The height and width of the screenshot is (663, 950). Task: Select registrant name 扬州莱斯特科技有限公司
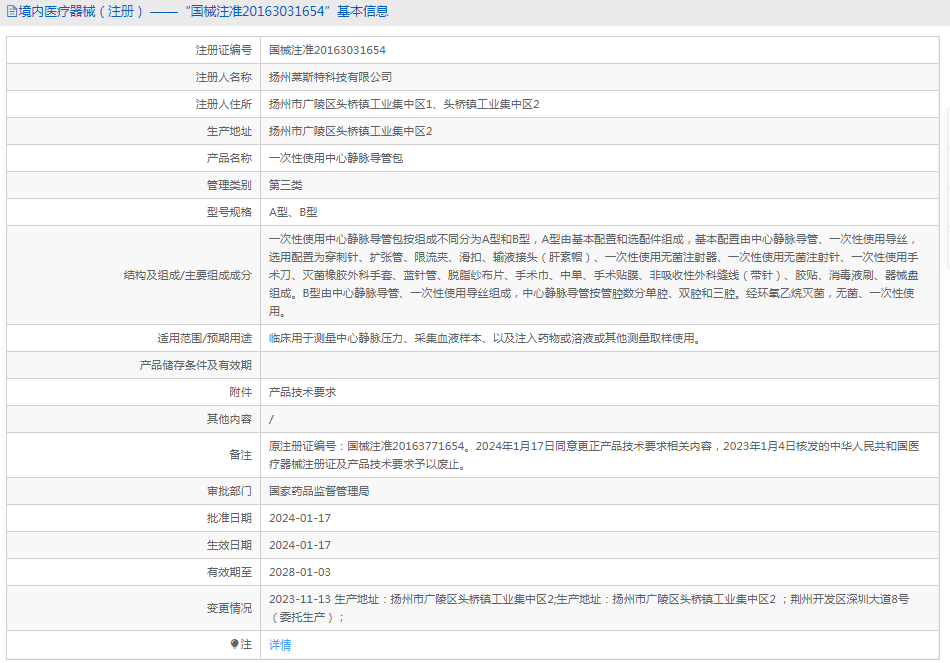pos(330,78)
